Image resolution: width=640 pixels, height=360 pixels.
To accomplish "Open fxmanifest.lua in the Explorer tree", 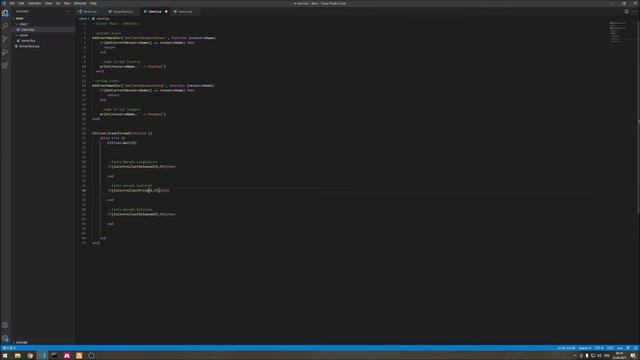I will (29, 46).
